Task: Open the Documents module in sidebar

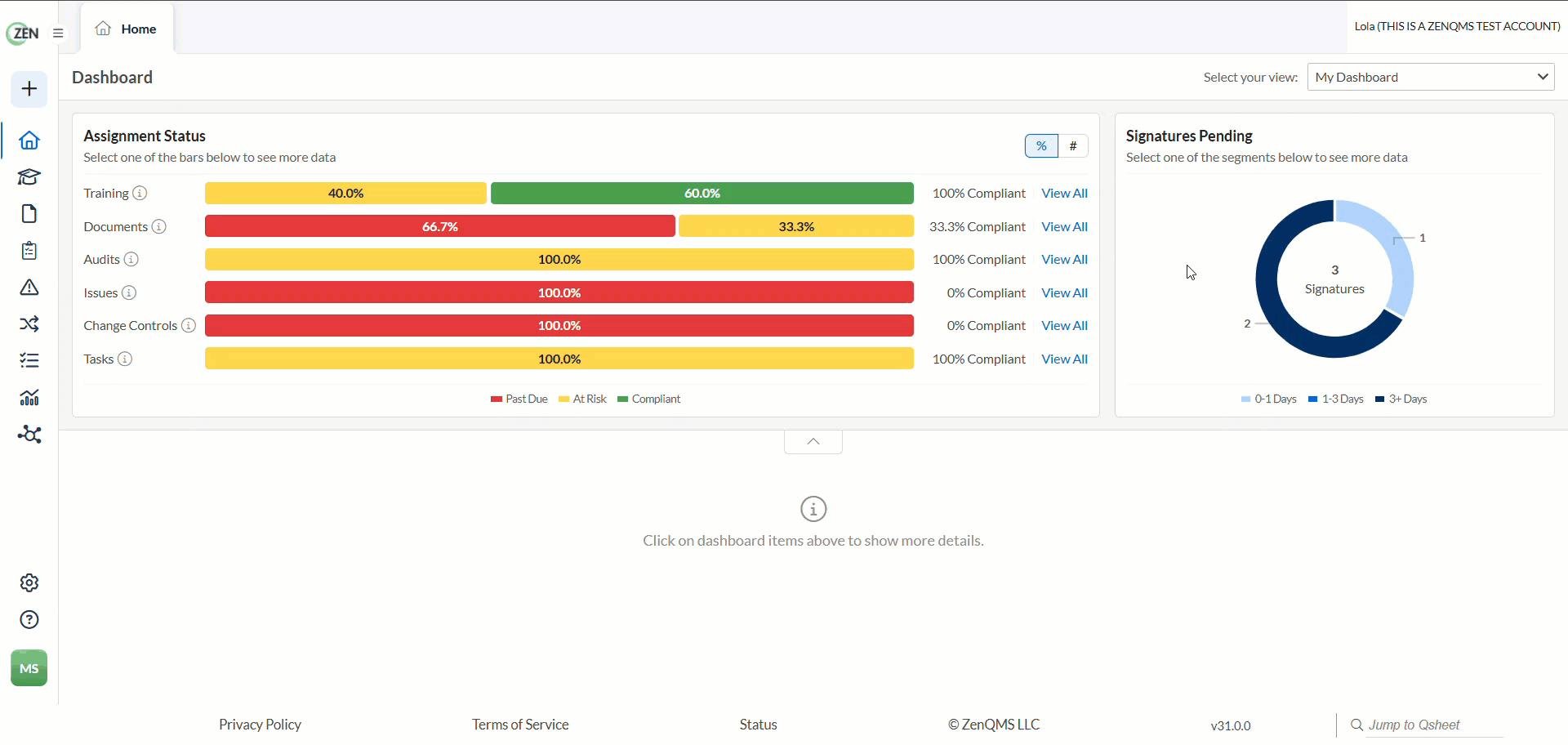Action: click(x=29, y=214)
